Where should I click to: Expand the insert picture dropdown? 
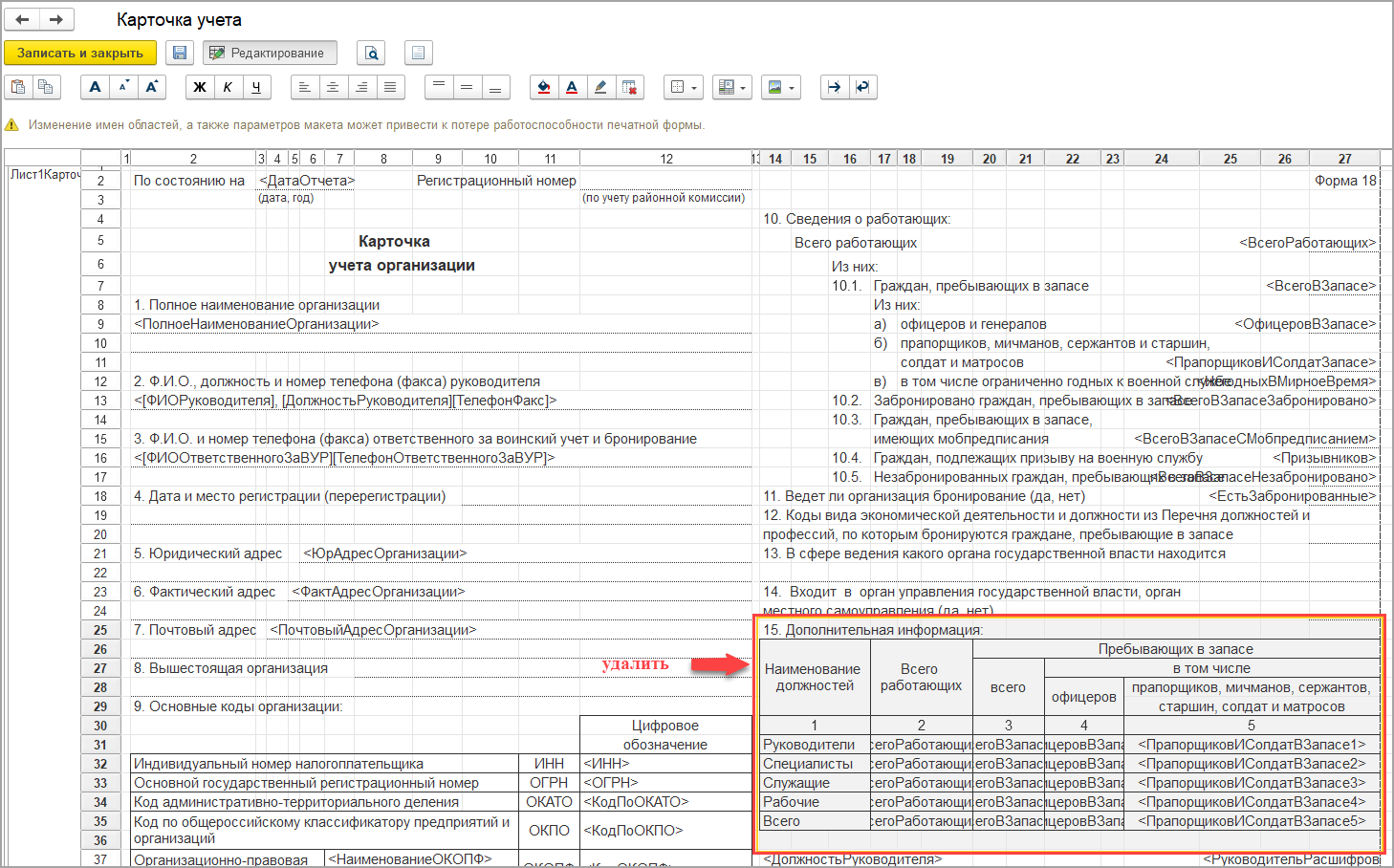tap(780, 87)
